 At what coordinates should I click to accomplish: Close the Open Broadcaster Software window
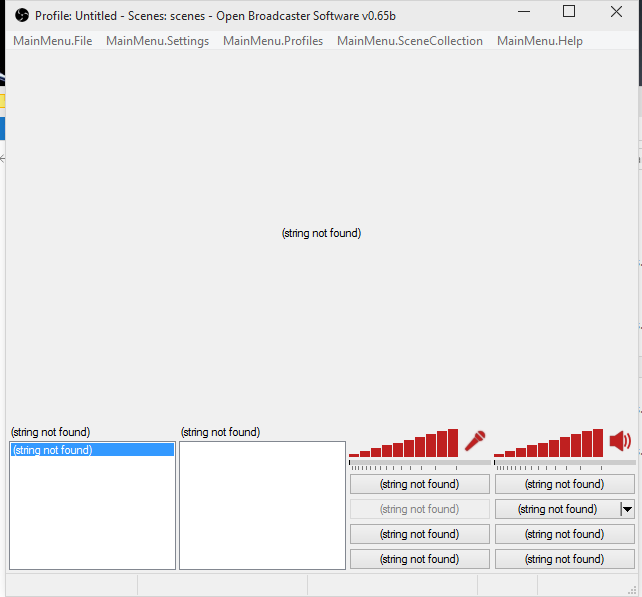pos(616,12)
